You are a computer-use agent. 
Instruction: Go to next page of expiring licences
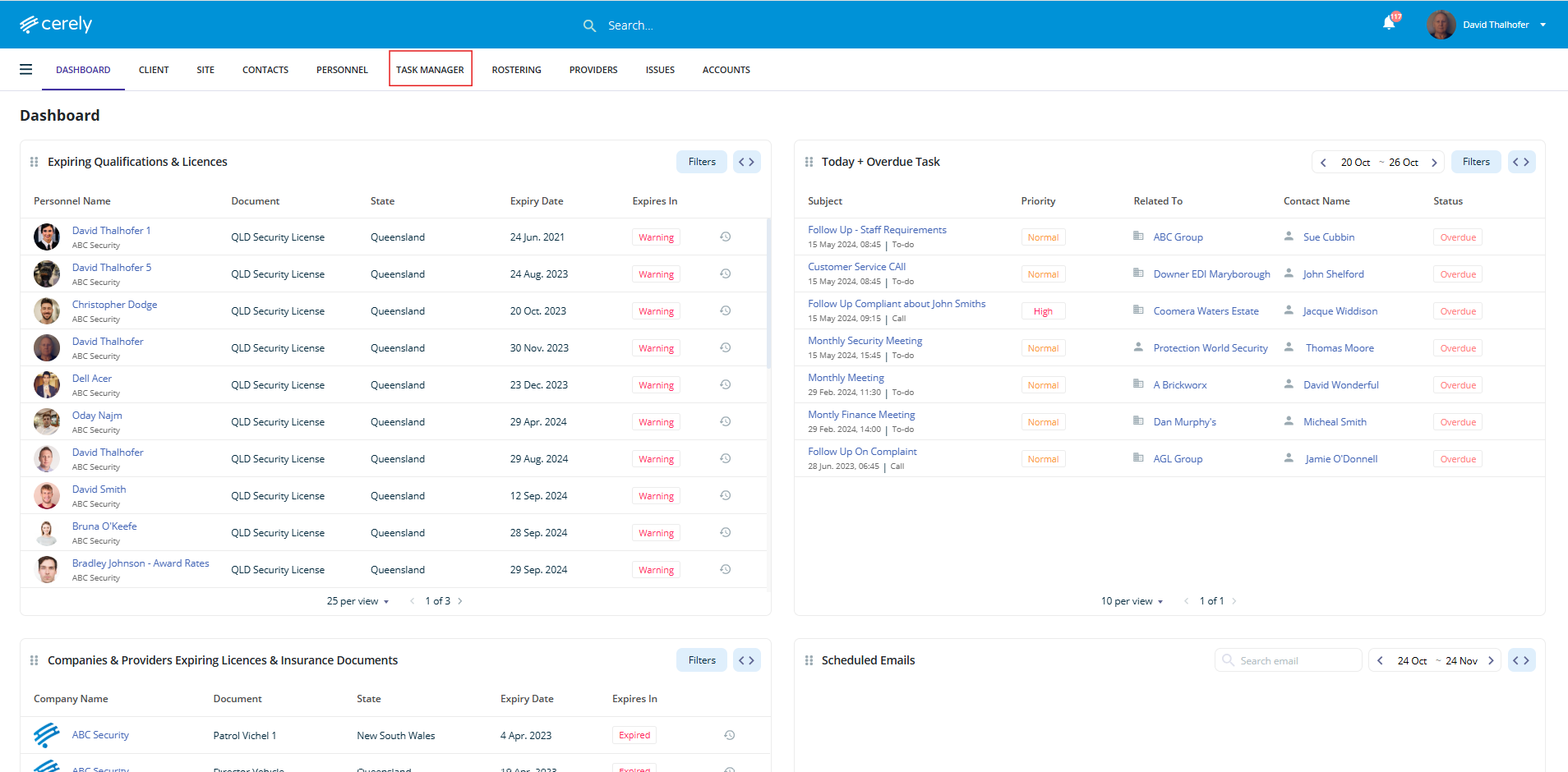coord(460,601)
